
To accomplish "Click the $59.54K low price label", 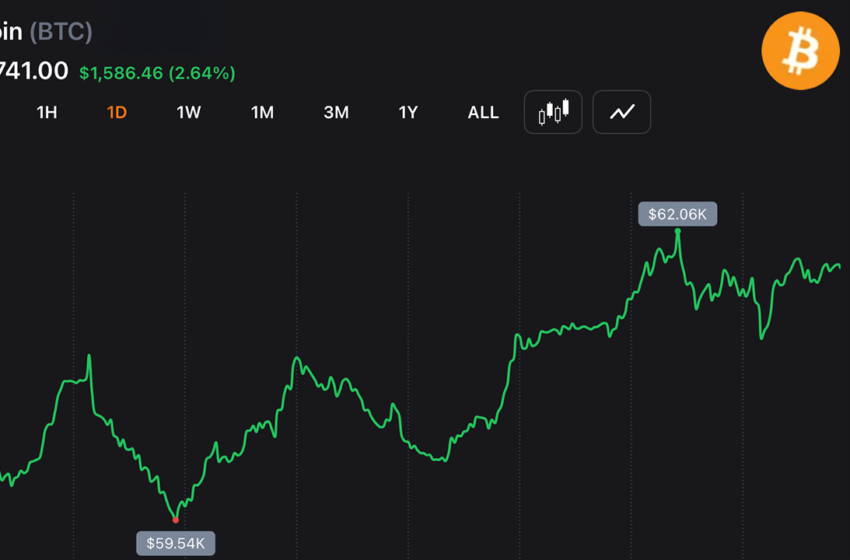I will (x=176, y=543).
